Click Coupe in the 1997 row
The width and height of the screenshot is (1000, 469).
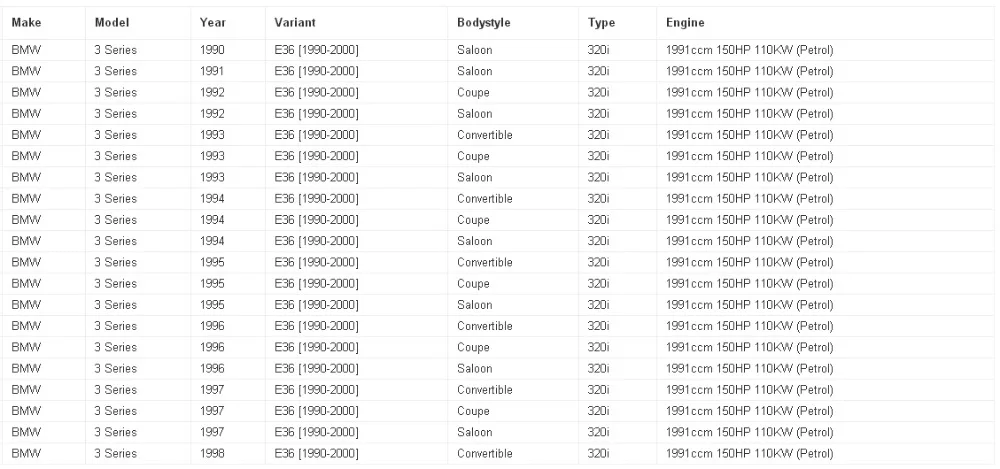tap(473, 411)
